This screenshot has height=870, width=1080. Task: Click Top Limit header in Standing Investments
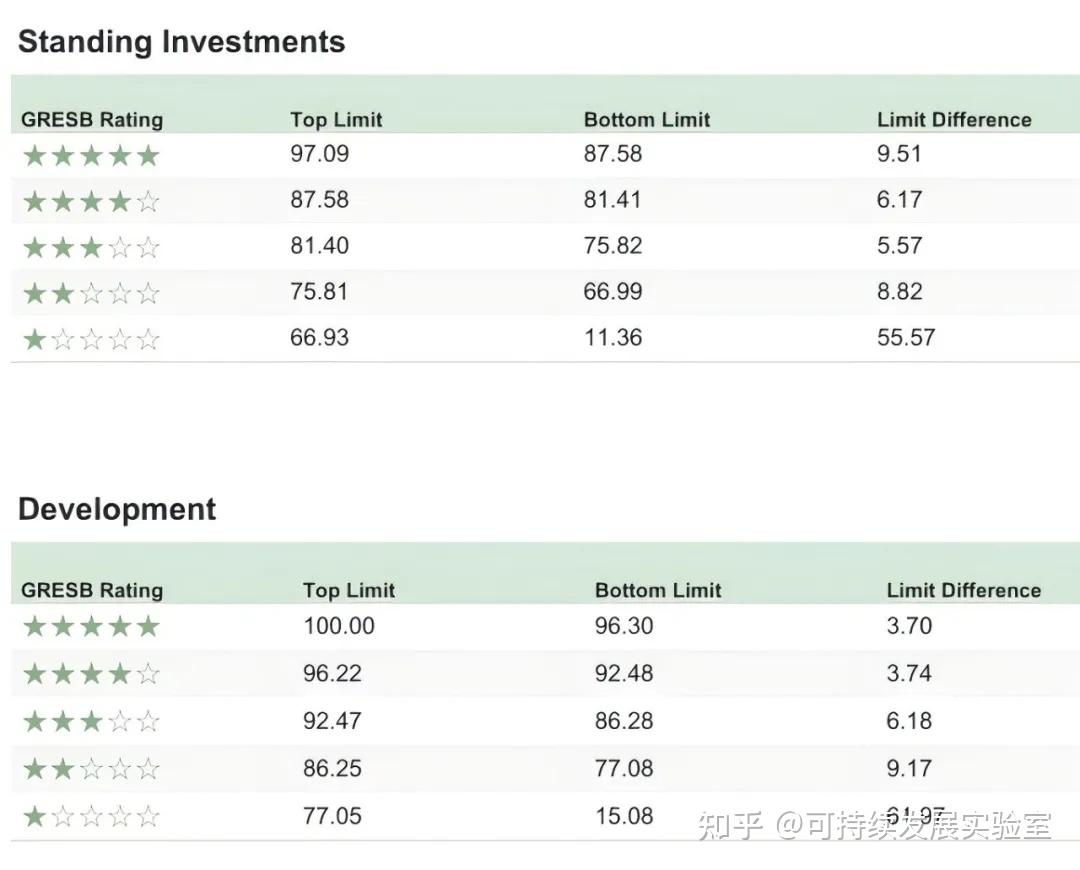coord(336,120)
